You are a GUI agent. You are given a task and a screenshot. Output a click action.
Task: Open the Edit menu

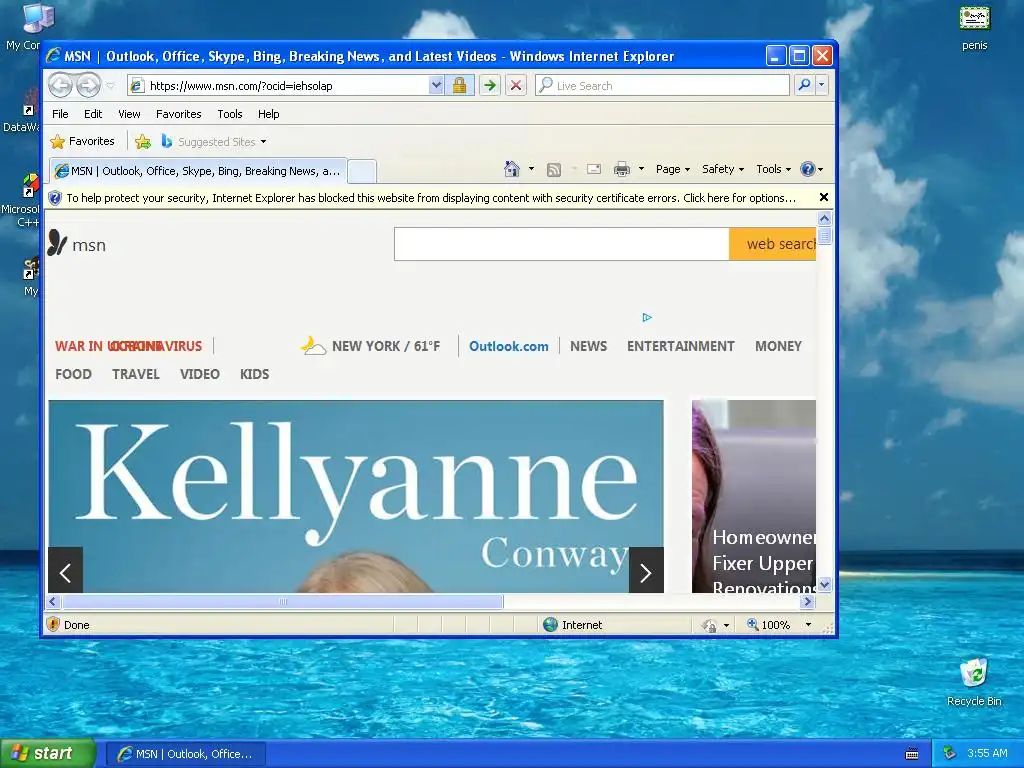point(93,114)
